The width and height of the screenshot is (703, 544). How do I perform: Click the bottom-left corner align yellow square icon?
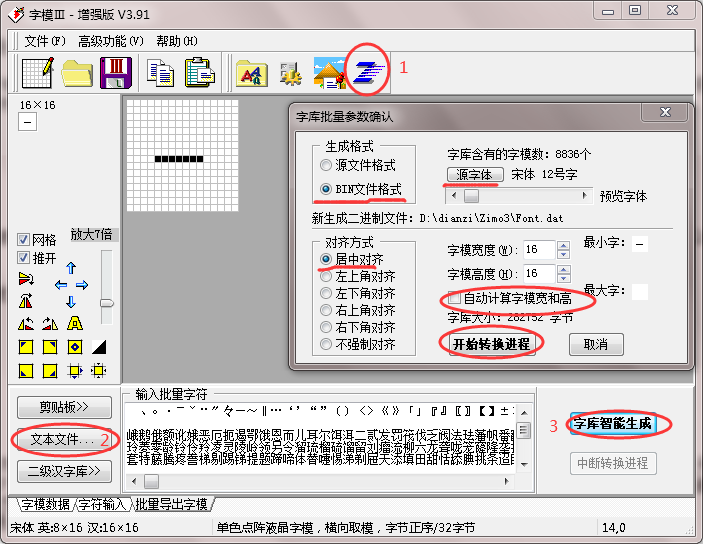tap(26, 370)
